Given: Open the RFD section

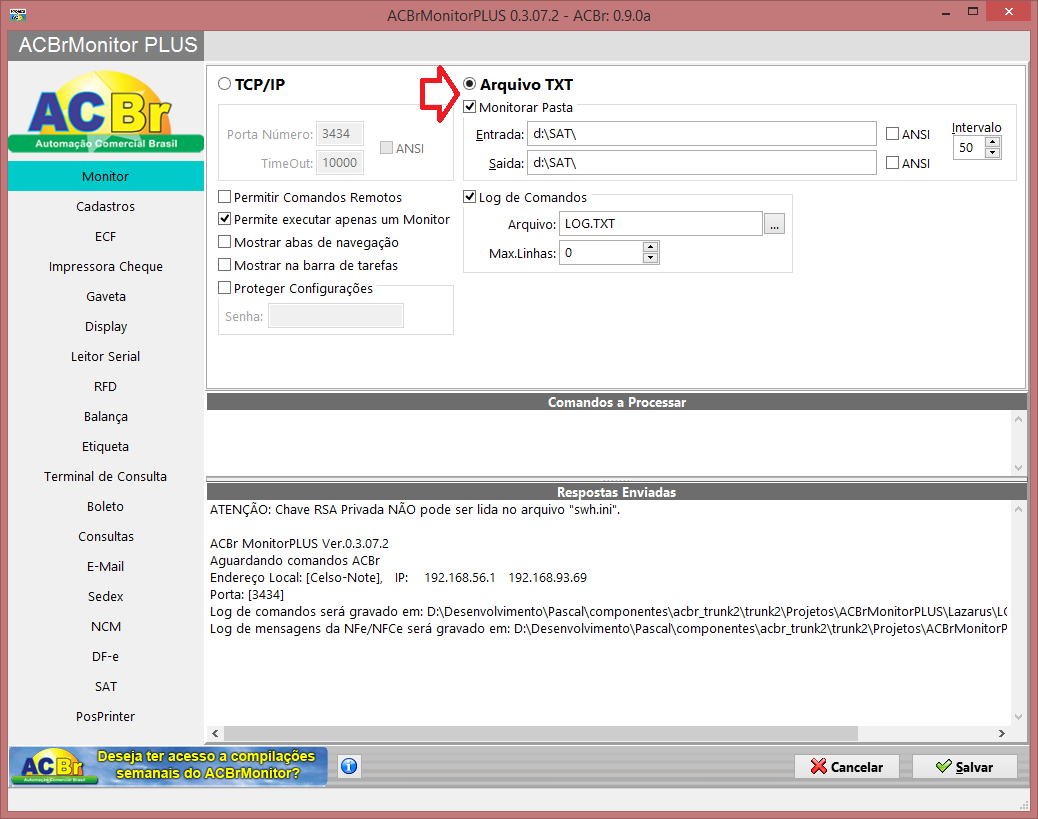Looking at the screenshot, I should [x=106, y=386].
